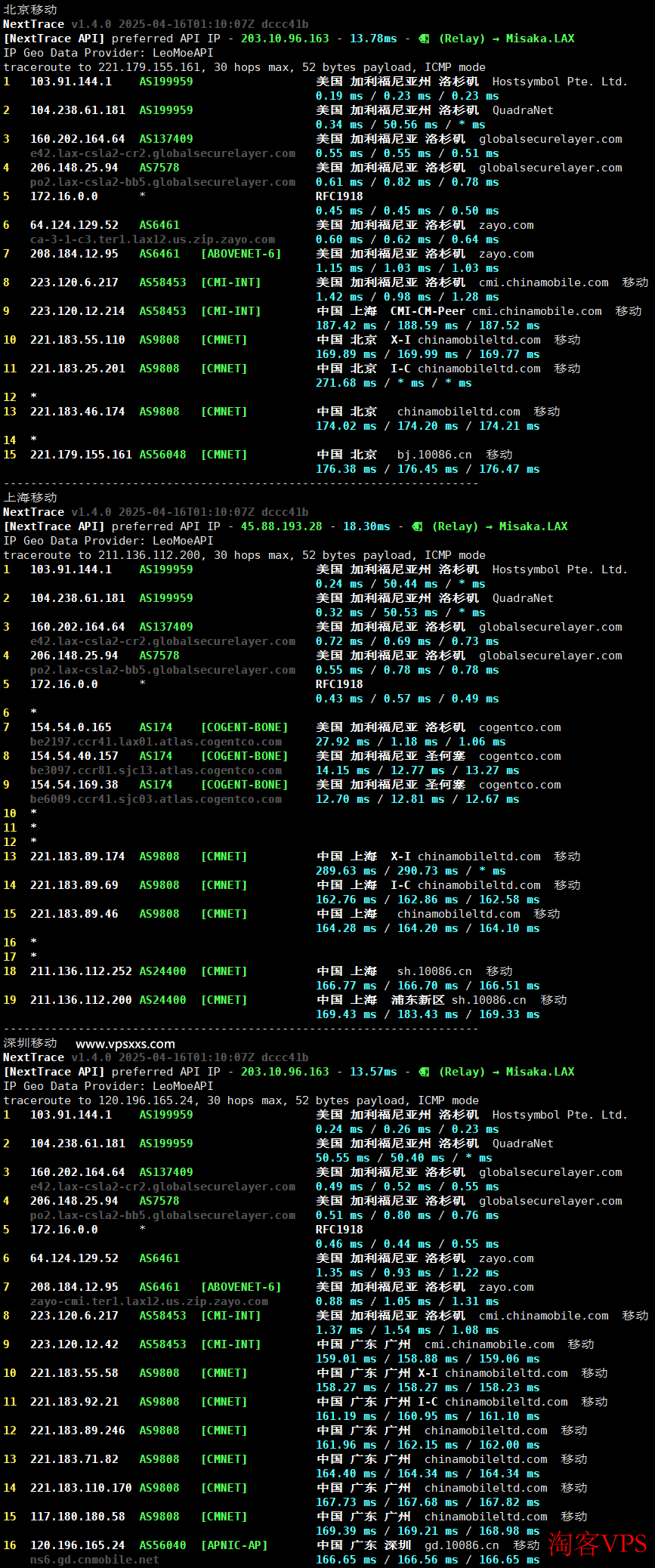Click hop IP 221.183.89.46
This screenshot has width=655, height=1568.
click(x=74, y=913)
